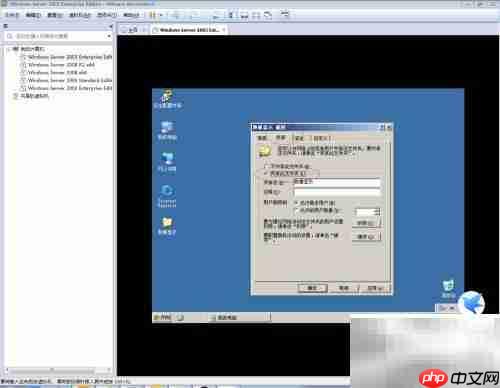This screenshot has width=500, height=388.
Task: Open the power options dropdown arrow in toolbar
Action: point(160,15)
